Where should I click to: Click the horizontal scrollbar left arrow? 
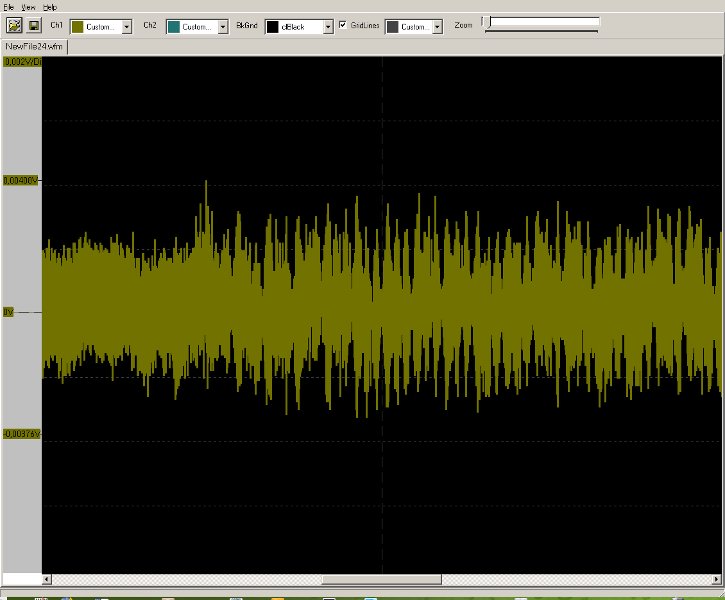coord(47,579)
